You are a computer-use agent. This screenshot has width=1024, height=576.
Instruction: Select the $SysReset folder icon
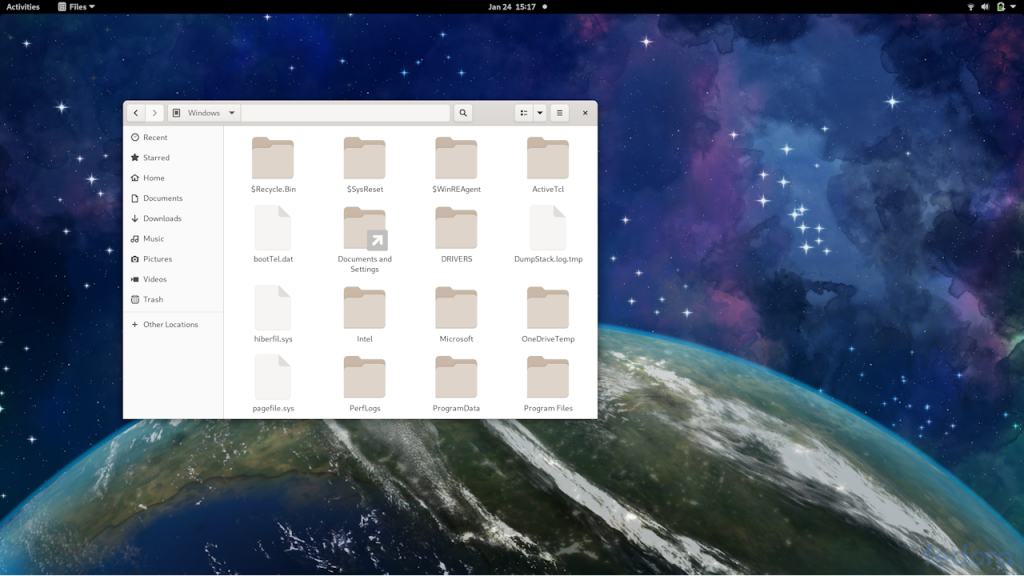click(x=364, y=158)
